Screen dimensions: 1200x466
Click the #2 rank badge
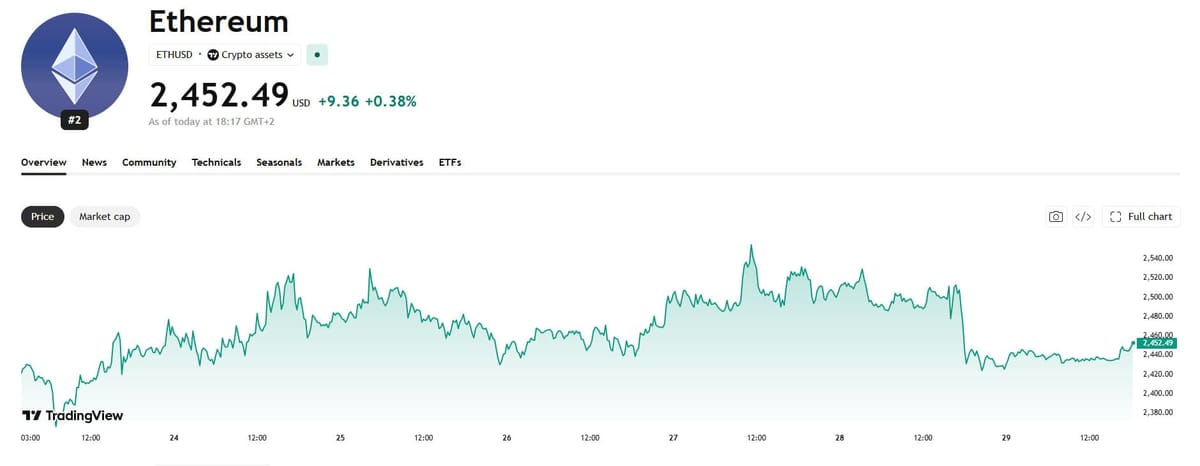click(x=75, y=120)
